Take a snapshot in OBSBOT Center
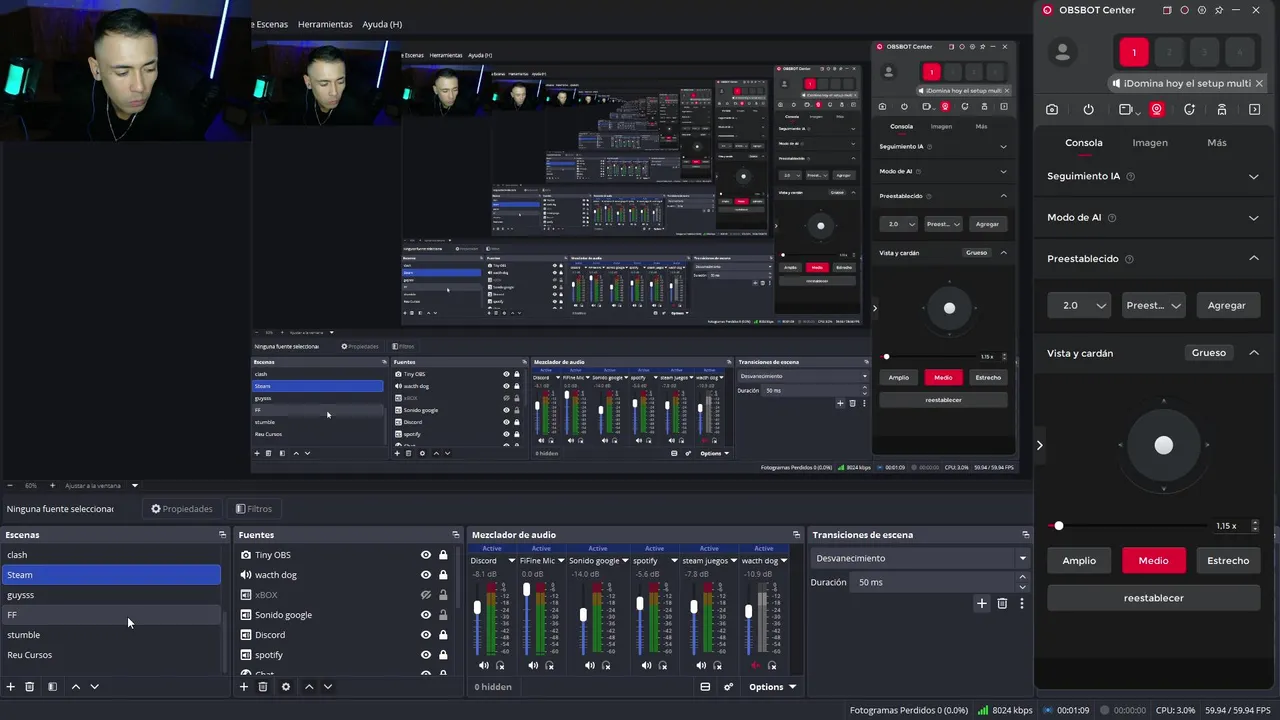 pos(1052,110)
